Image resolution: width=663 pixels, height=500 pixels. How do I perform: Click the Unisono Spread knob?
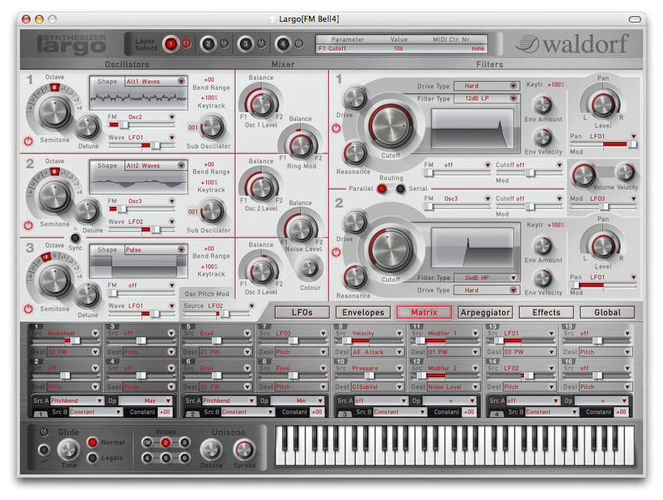click(244, 450)
